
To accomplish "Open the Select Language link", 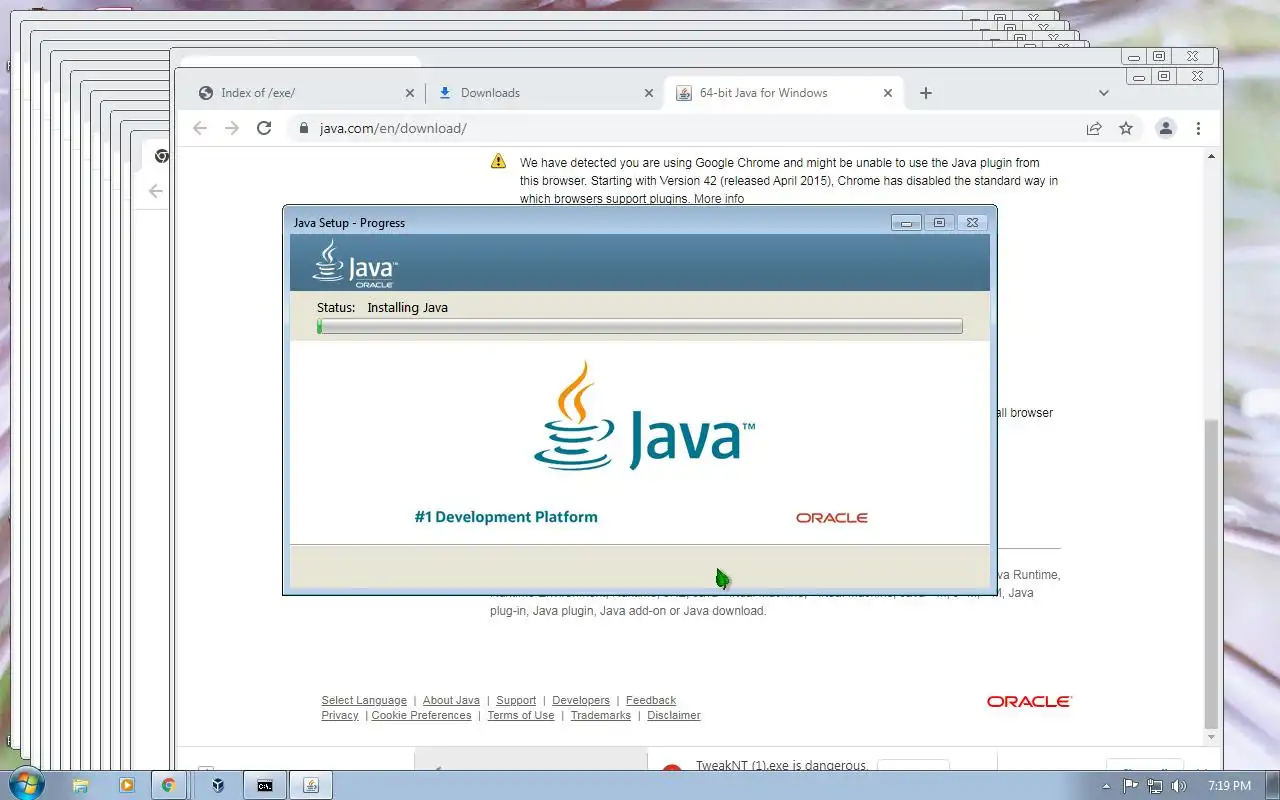I will (x=364, y=700).
